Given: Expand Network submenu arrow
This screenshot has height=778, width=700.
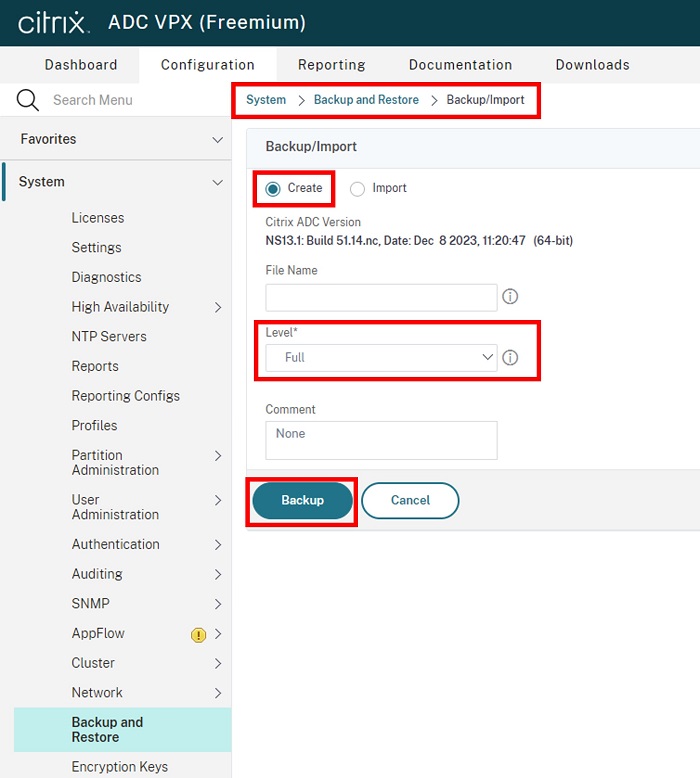Looking at the screenshot, I should (218, 693).
